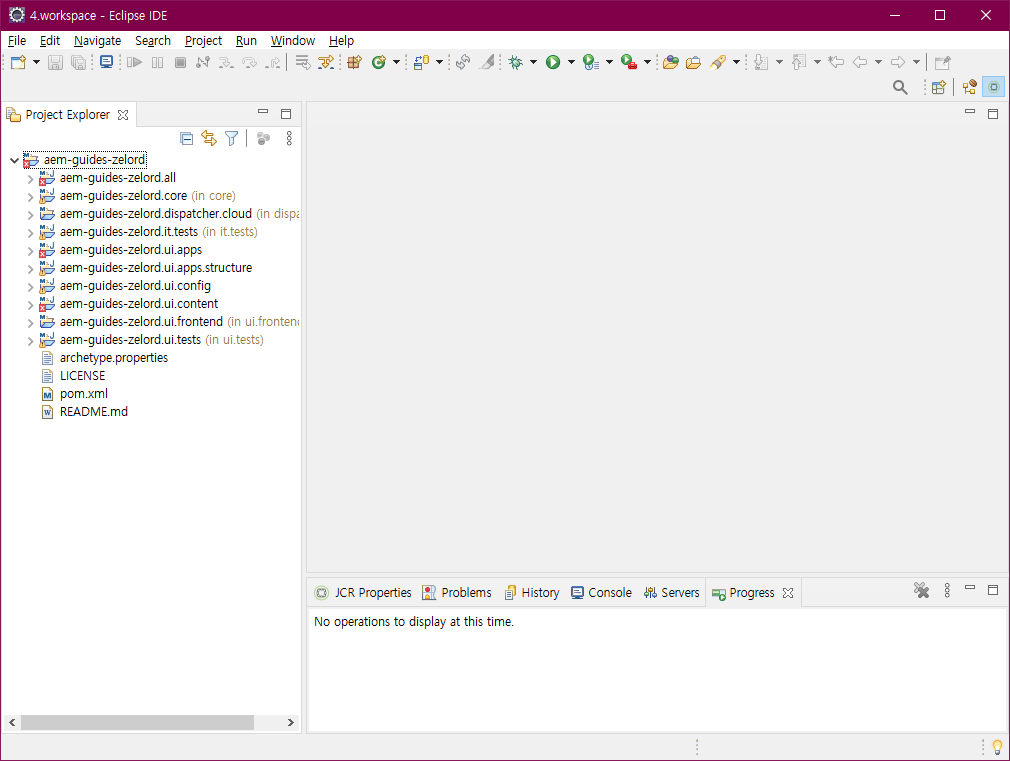1010x761 pixels.
Task: Open the Navigate menu
Action: [97, 41]
